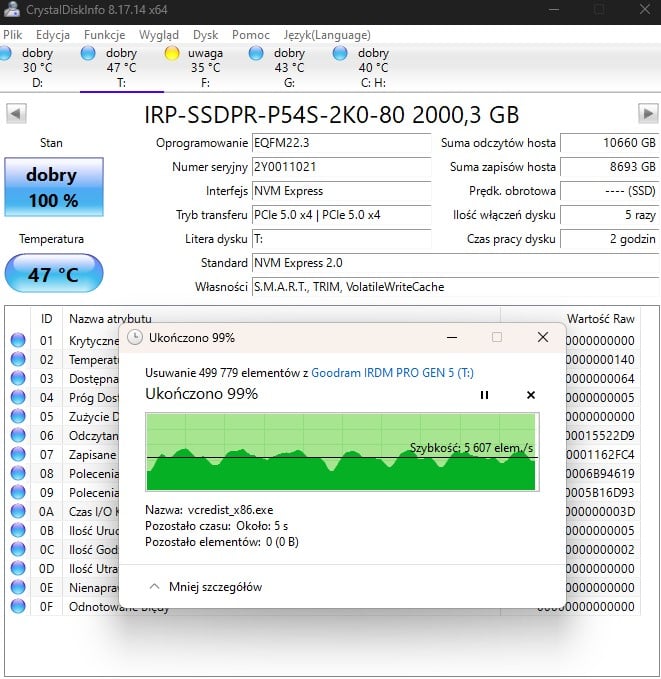Click status circle of attribute 0E row
The image size is (661, 679).
pos(18,587)
